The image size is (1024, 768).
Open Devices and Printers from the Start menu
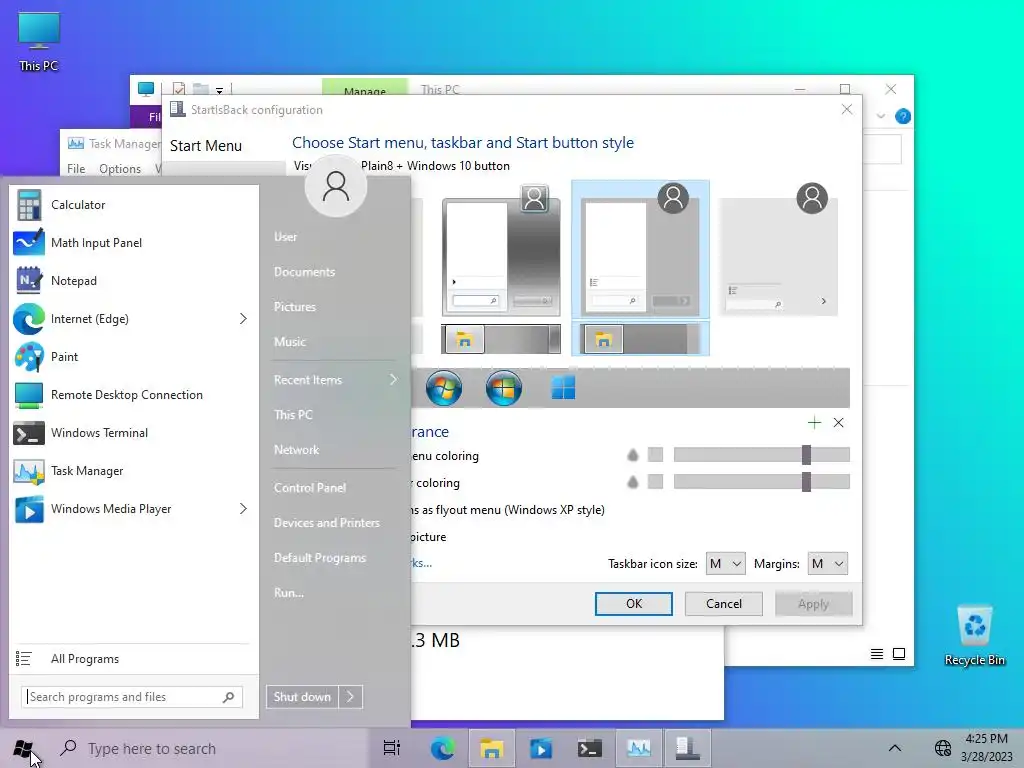[327, 523]
